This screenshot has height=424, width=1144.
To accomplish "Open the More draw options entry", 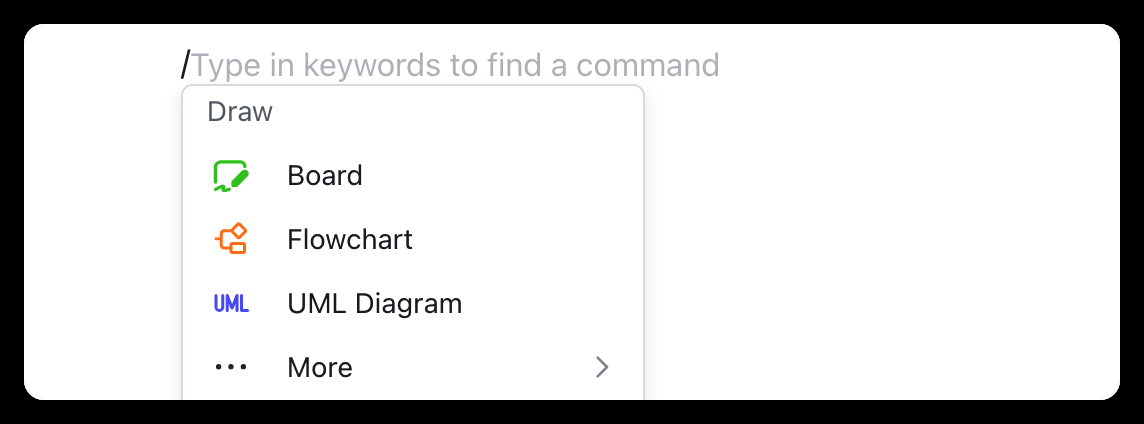I will click(x=413, y=367).
